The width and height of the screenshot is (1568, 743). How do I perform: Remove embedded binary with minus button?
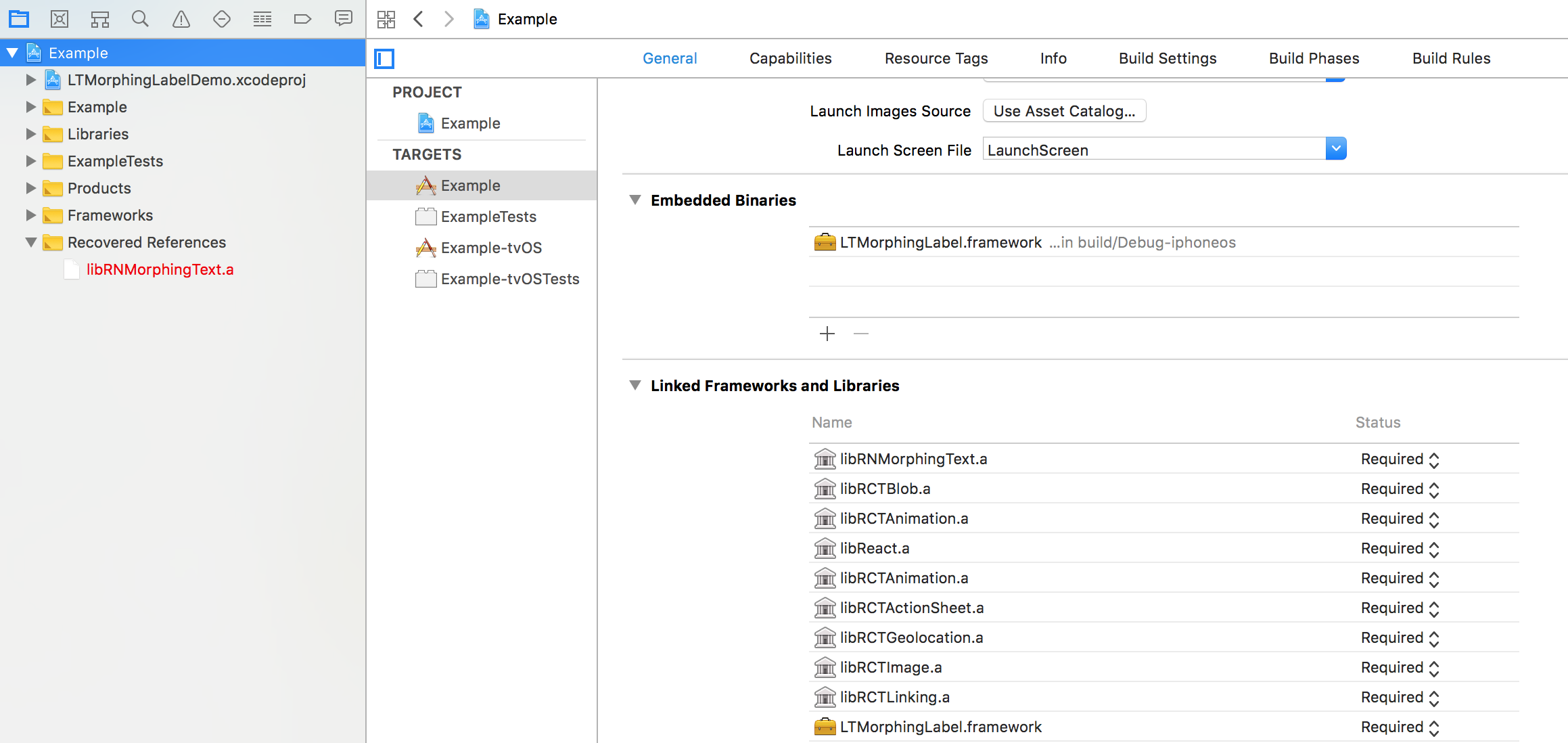pyautogui.click(x=861, y=334)
